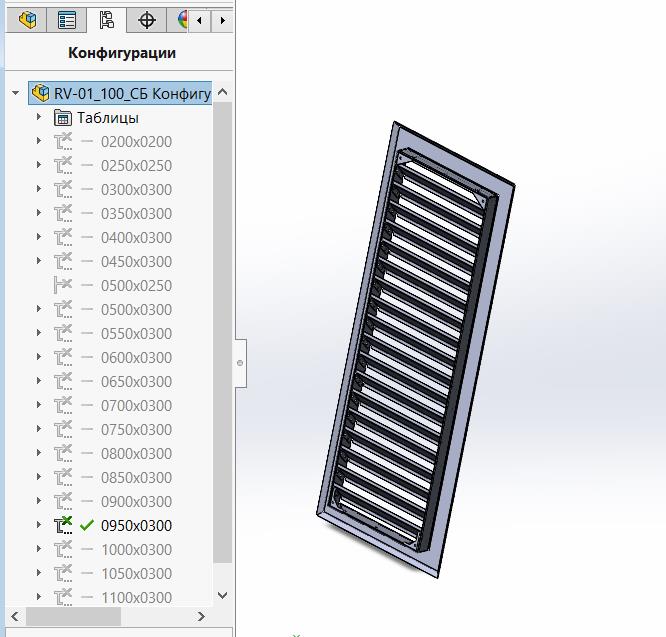The image size is (666, 637).
Task: Select the 0900x0300 configuration name
Action: [x=136, y=502]
